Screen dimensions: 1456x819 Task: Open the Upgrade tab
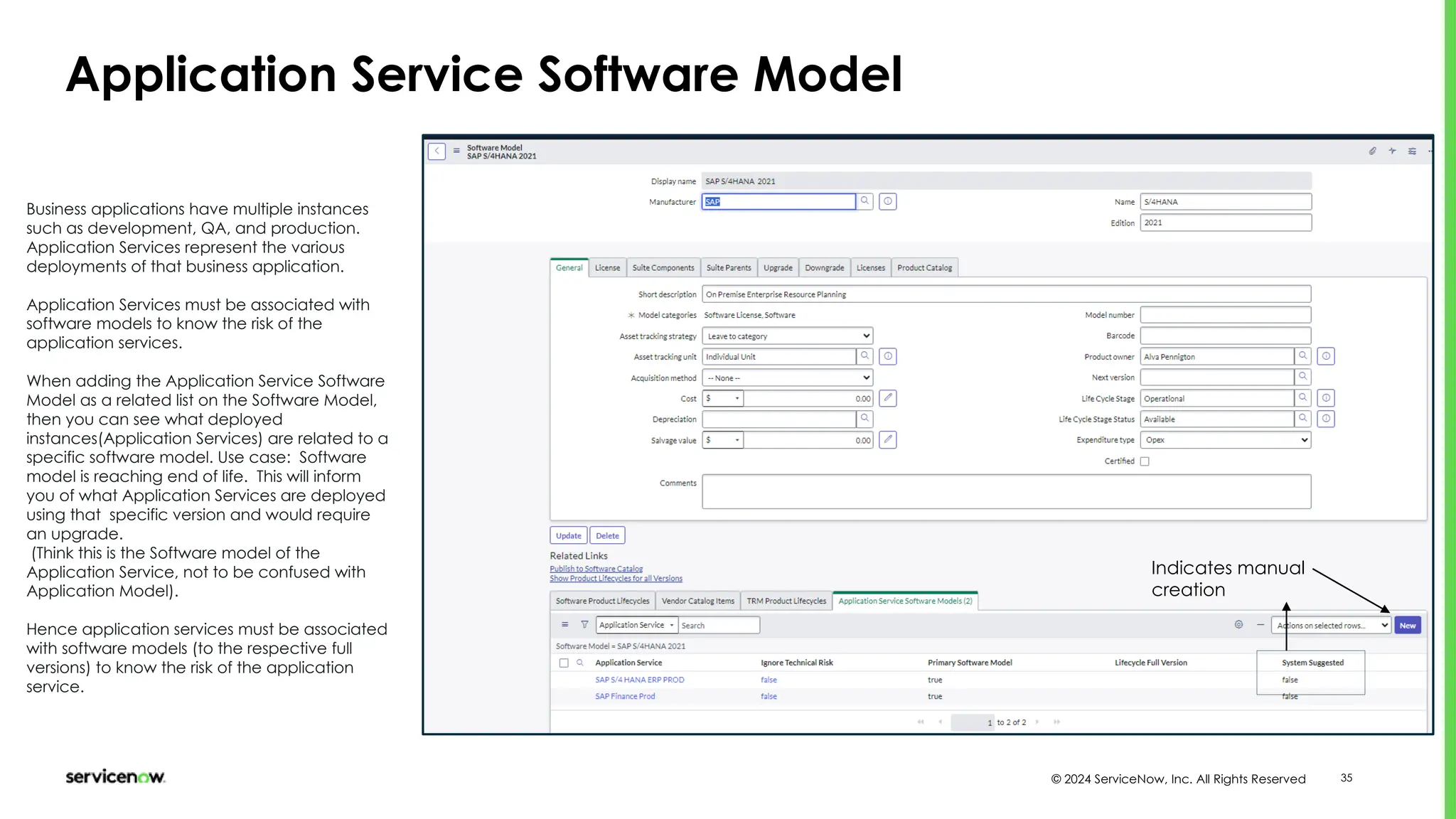tap(778, 268)
